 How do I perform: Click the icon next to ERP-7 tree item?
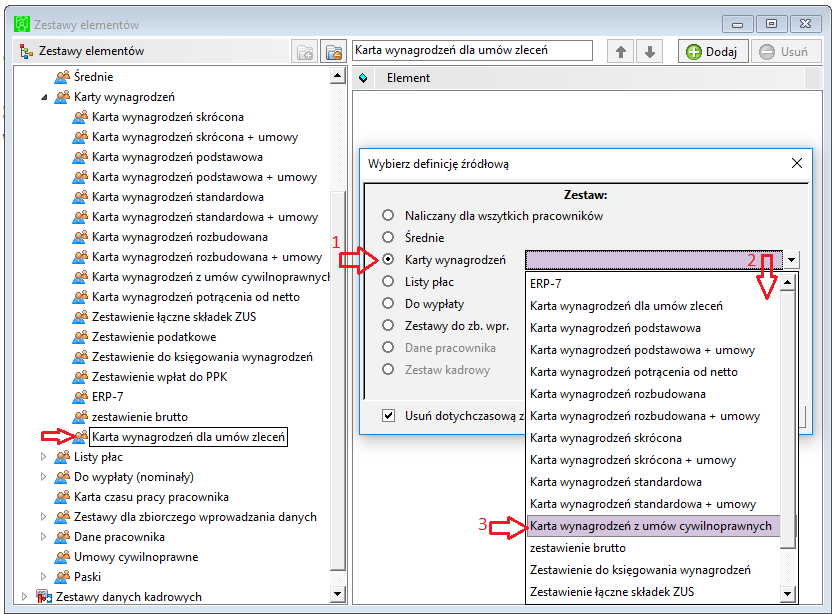[x=80, y=397]
